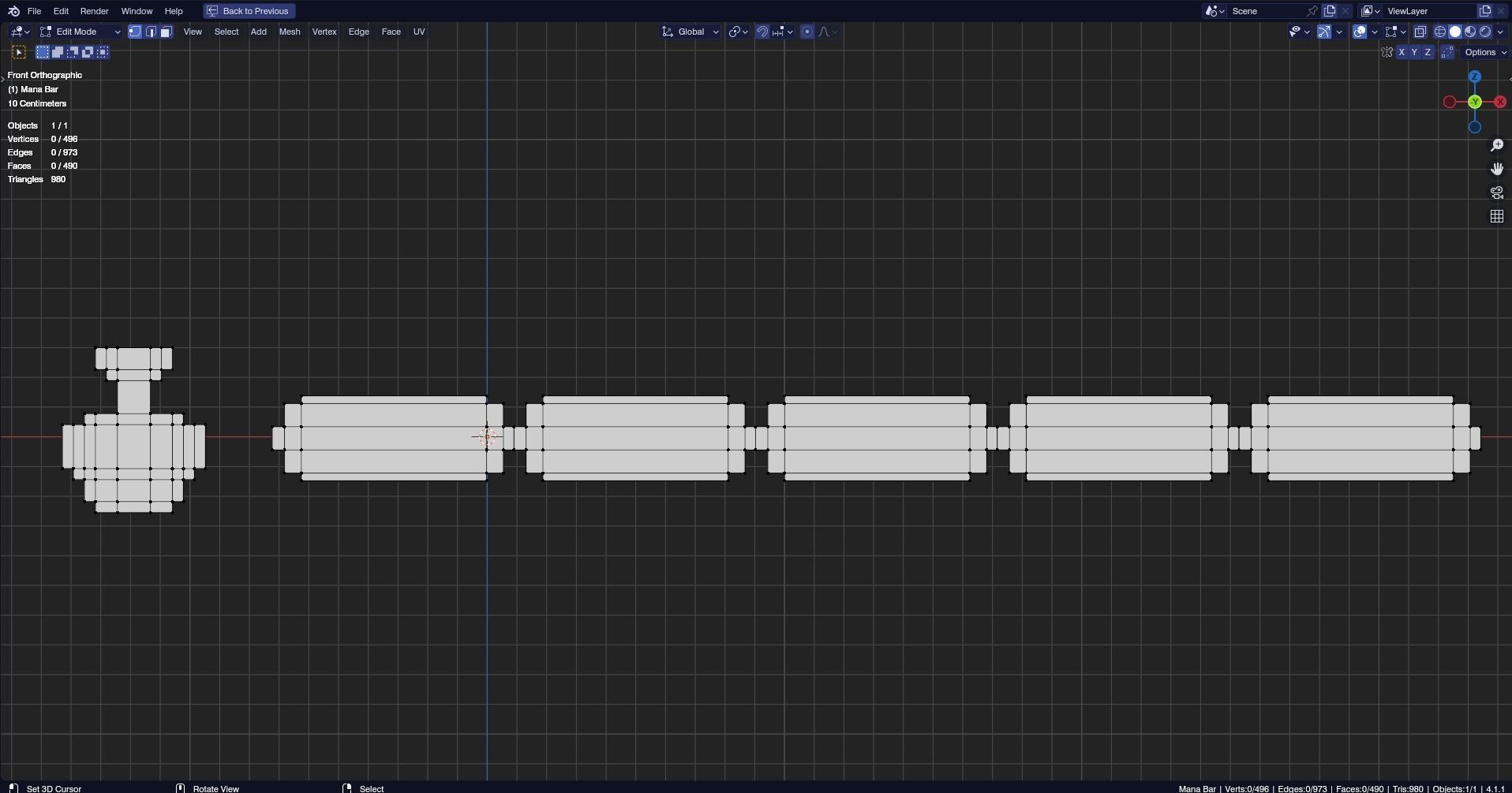Image resolution: width=1512 pixels, height=793 pixels.
Task: Choose 'extend selection' mode icon
Action: coord(58,52)
